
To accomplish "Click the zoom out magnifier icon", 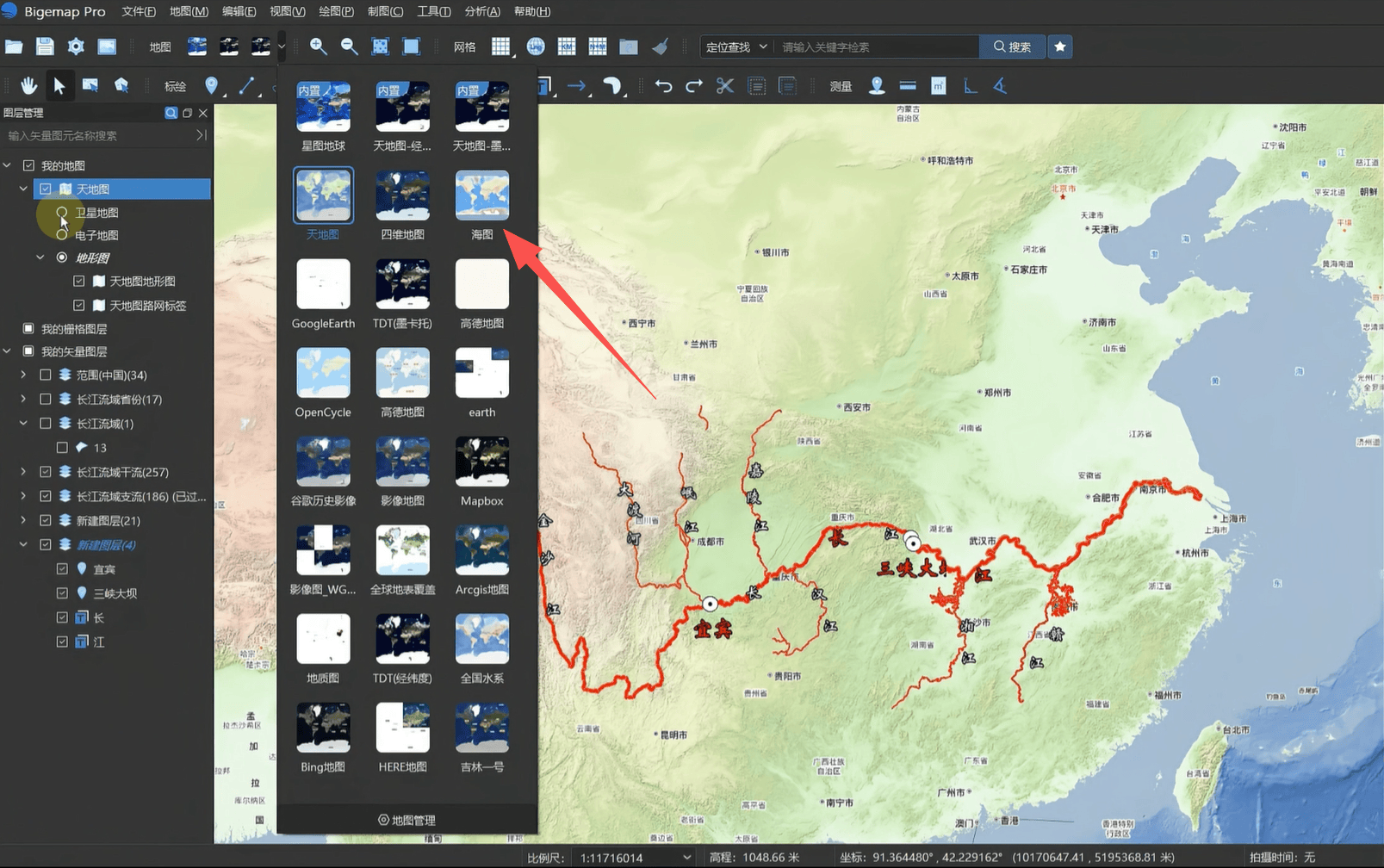I will pyautogui.click(x=349, y=46).
